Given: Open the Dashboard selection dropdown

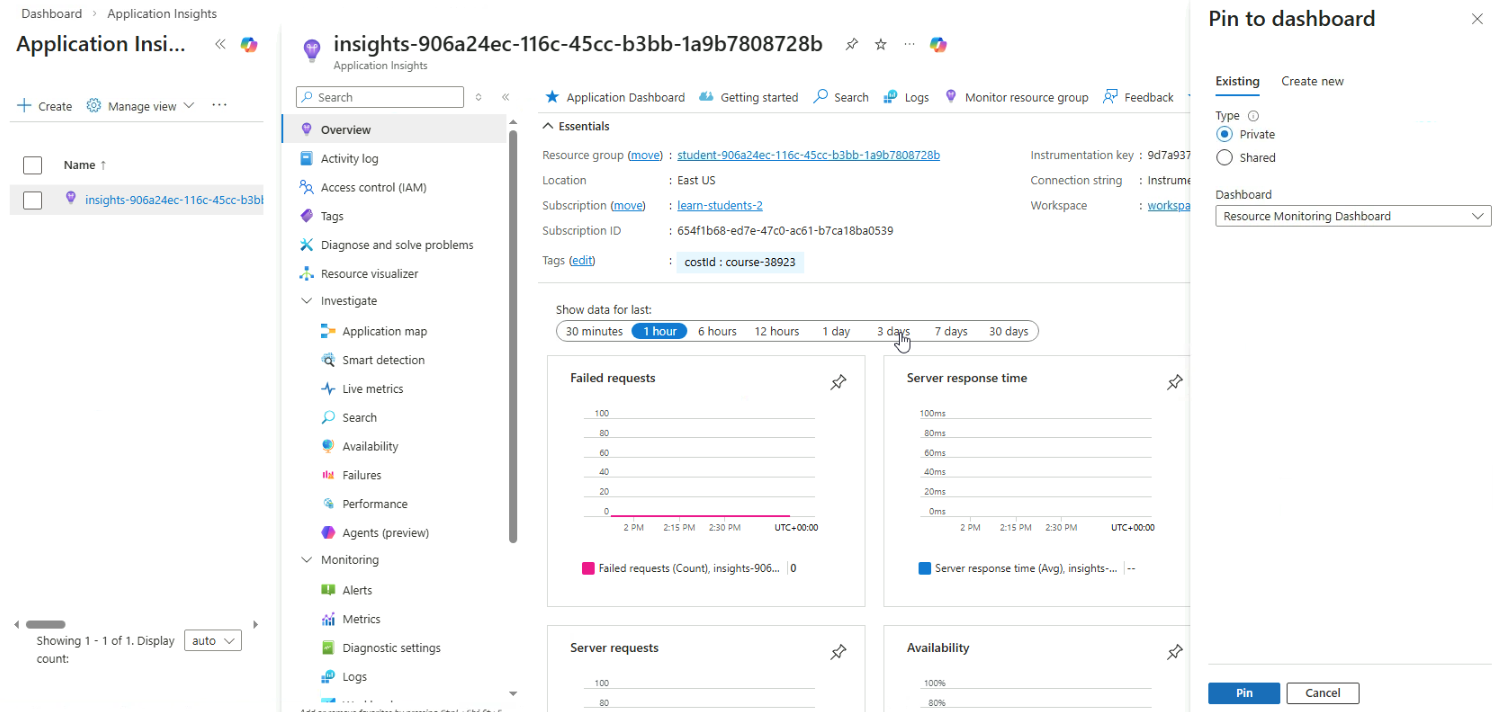Looking at the screenshot, I should tap(1352, 216).
